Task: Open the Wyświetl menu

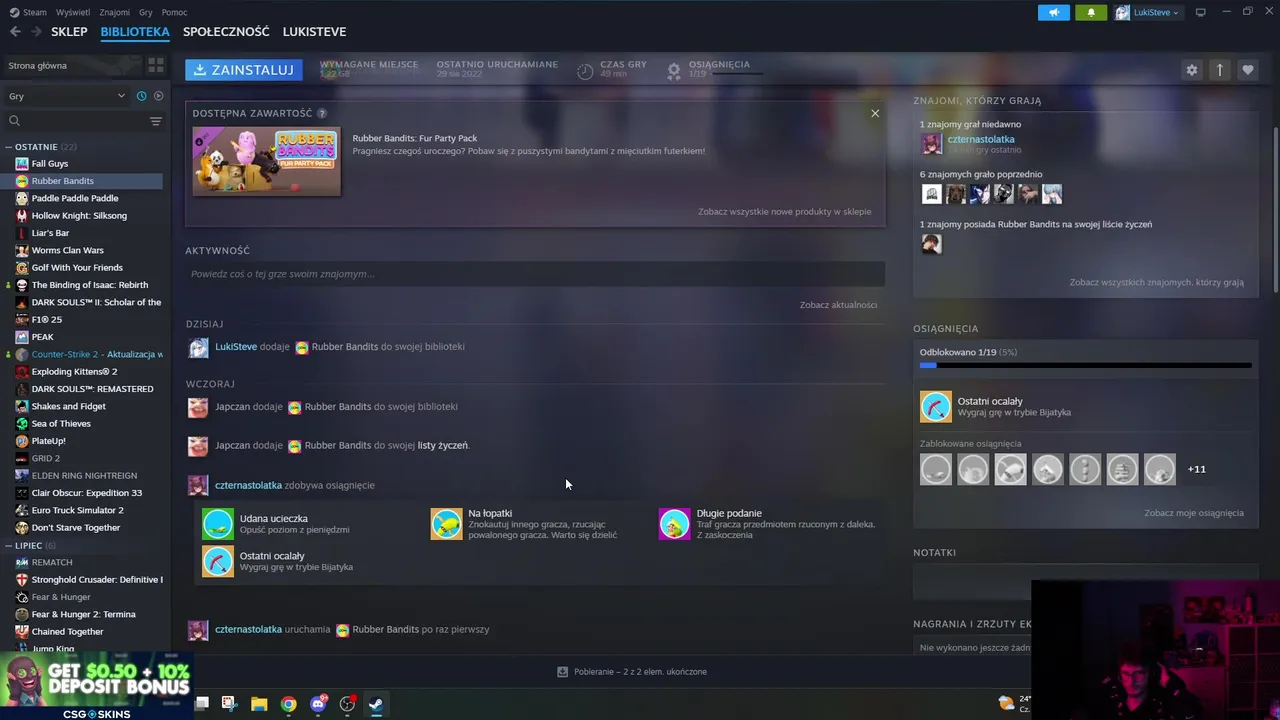Action: (73, 12)
